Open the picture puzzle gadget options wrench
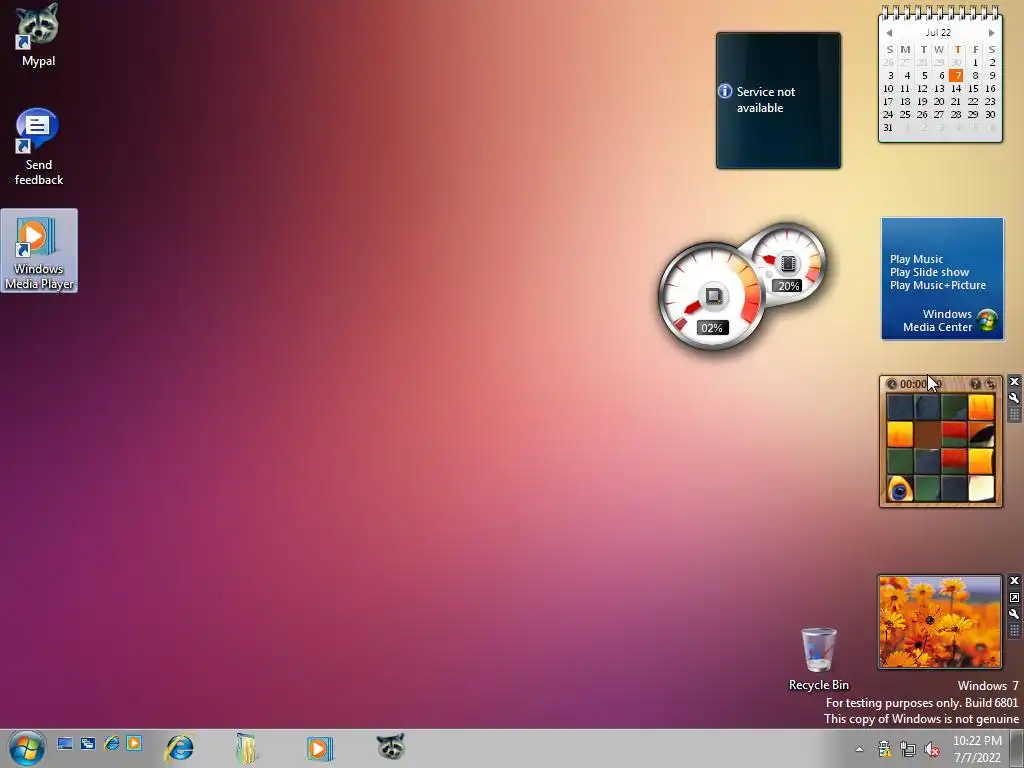Viewport: 1024px width, 768px height. (x=1014, y=398)
